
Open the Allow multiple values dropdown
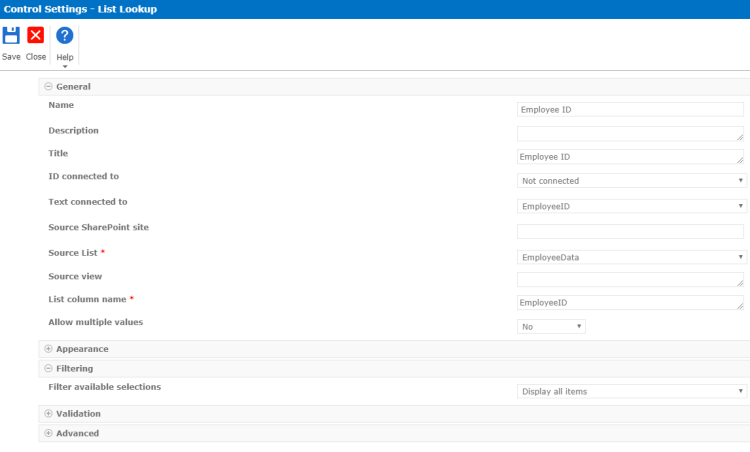coord(551,327)
